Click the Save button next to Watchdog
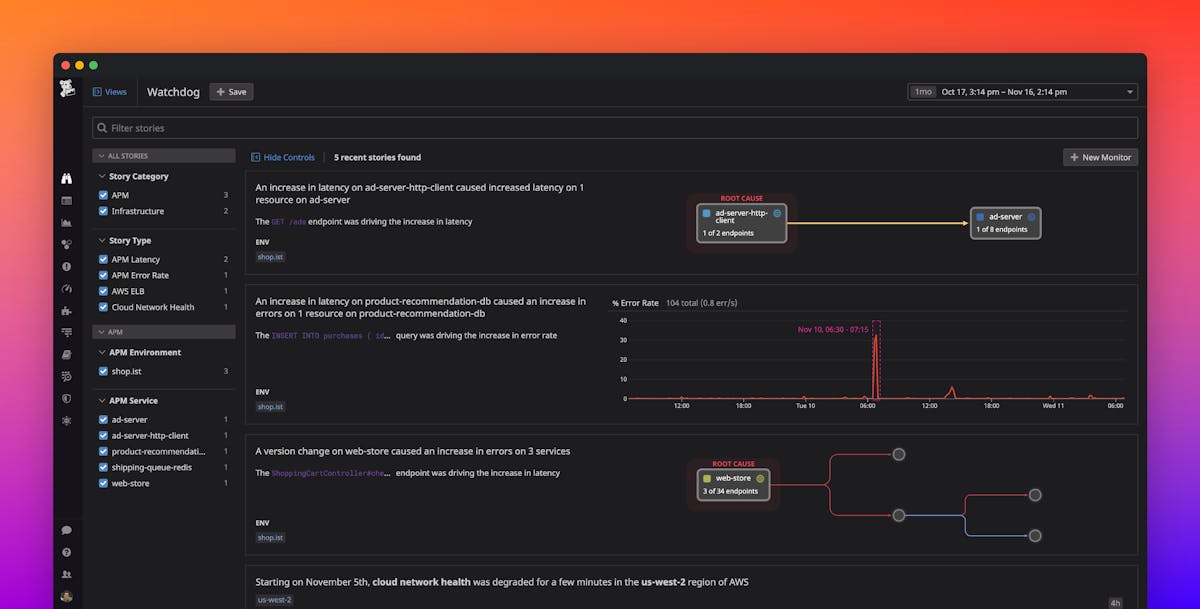 click(x=231, y=91)
